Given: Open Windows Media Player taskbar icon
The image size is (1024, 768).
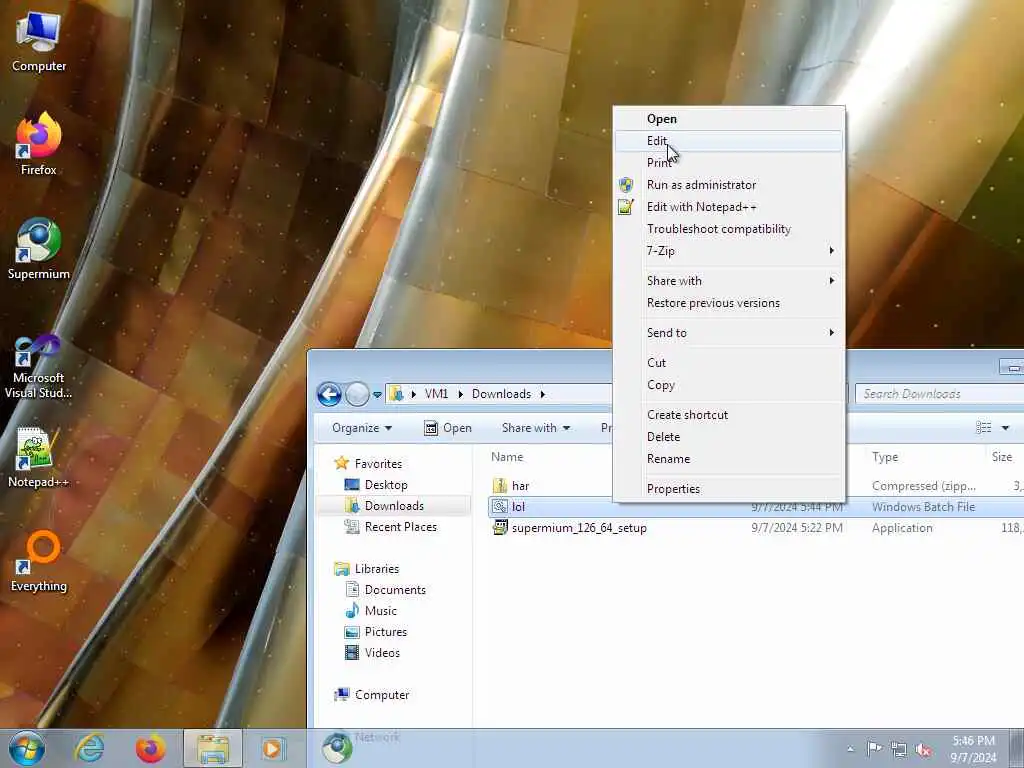Looking at the screenshot, I should click(x=272, y=748).
